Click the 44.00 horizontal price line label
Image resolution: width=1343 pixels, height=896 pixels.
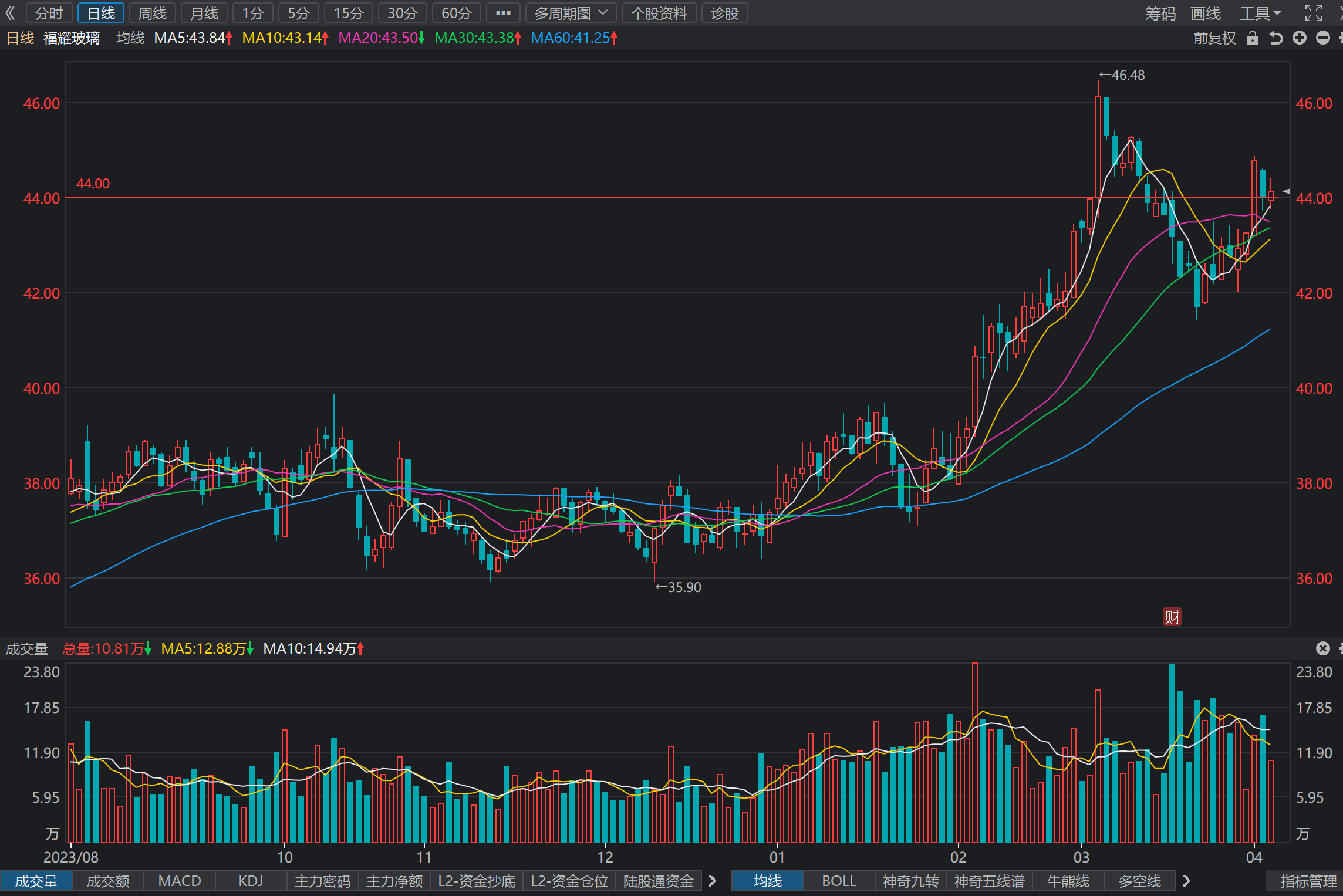[x=93, y=184]
